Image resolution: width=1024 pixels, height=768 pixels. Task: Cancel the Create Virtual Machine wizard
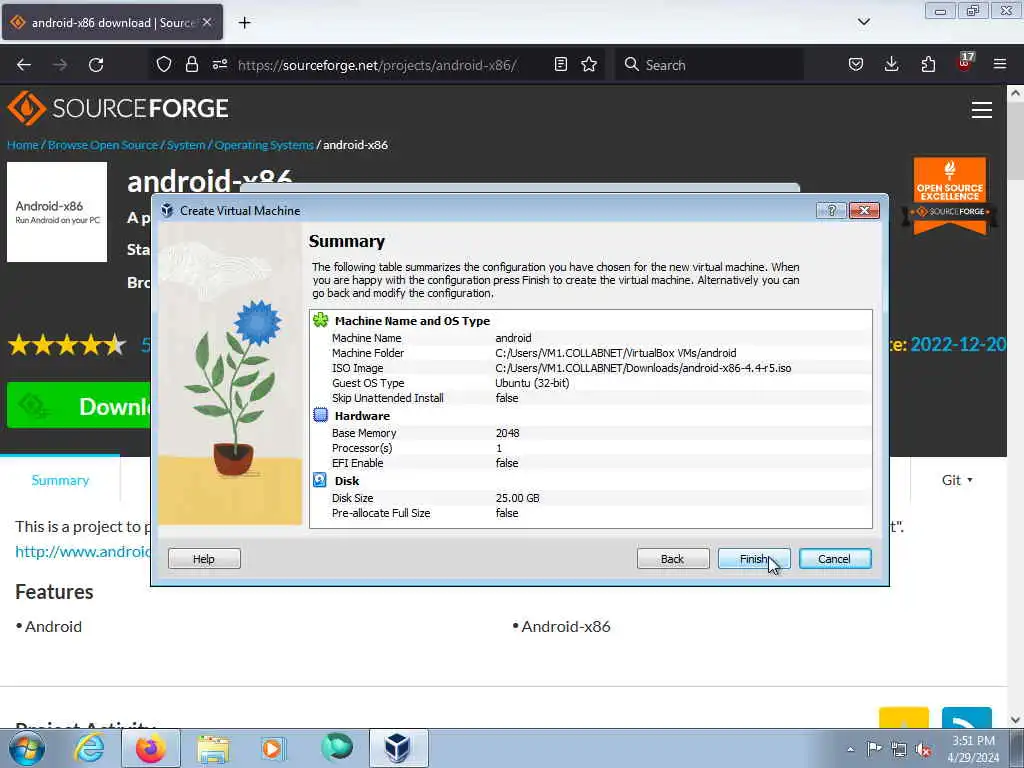coord(835,559)
